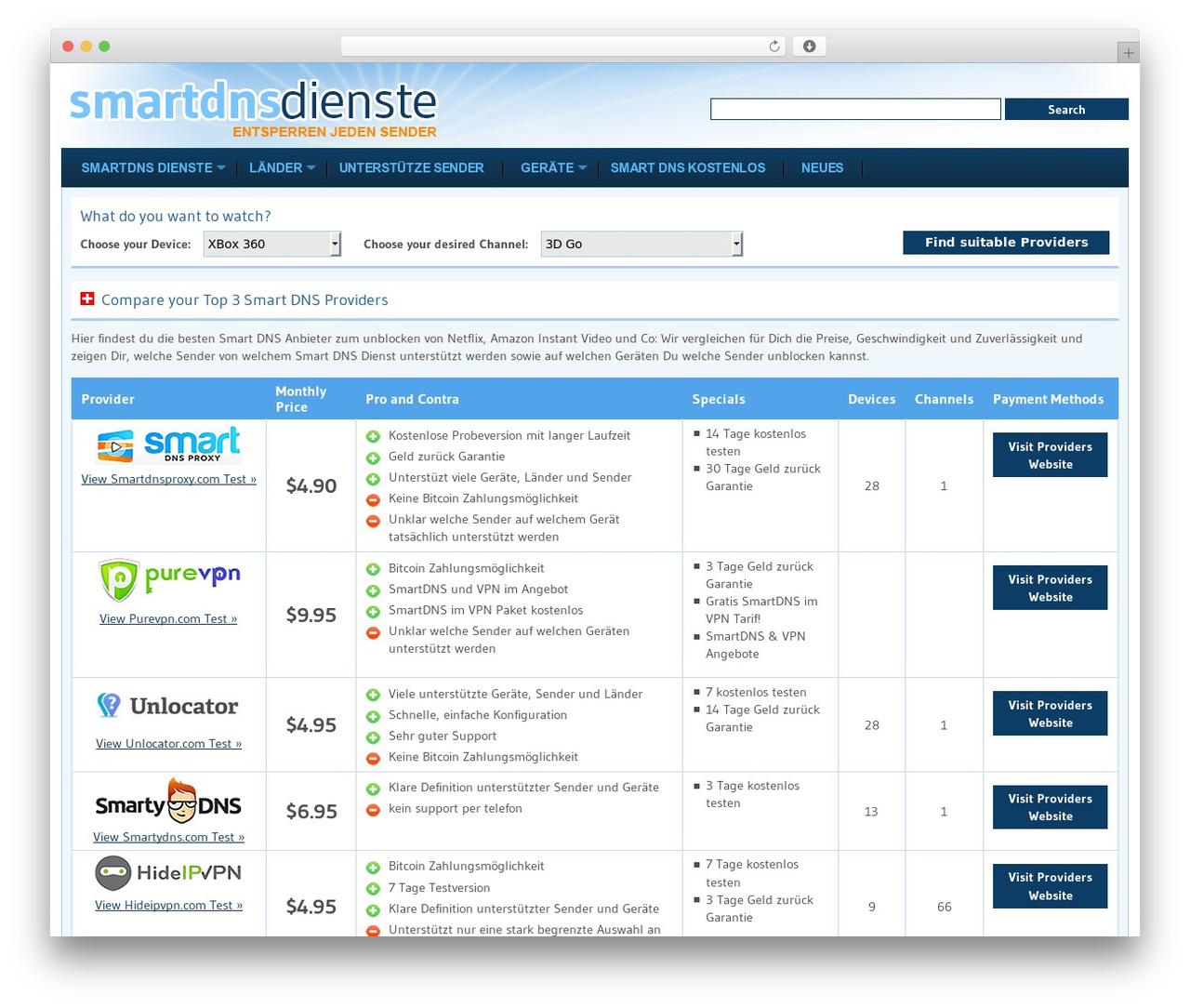
Task: Reload the page using the browser refresh icon
Action: point(773,46)
